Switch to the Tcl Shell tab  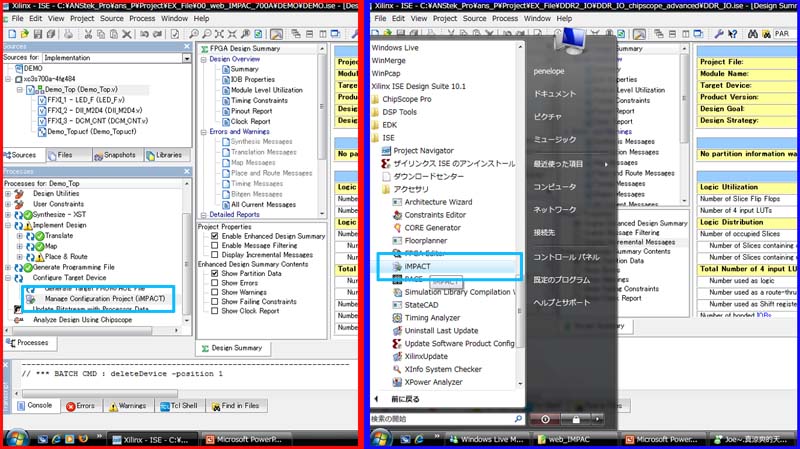click(179, 406)
